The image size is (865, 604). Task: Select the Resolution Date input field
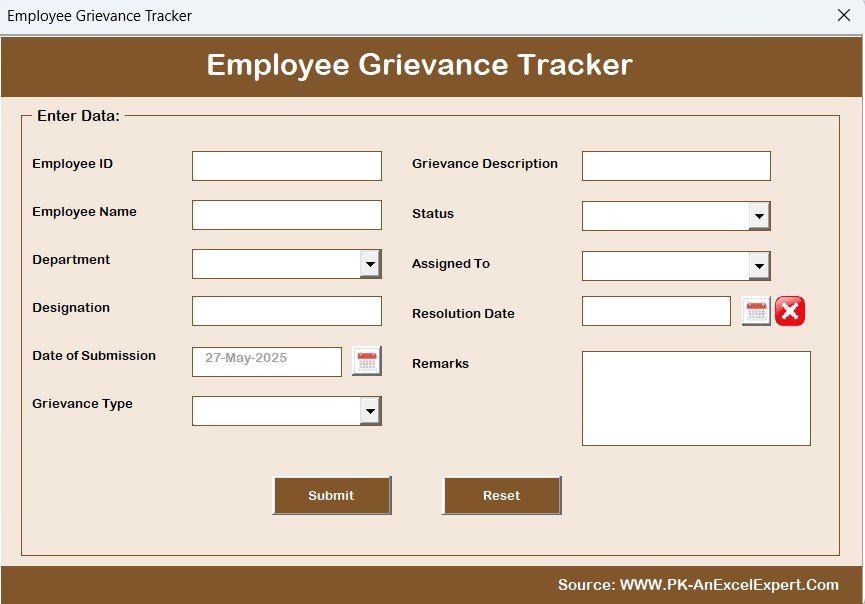tap(656, 311)
